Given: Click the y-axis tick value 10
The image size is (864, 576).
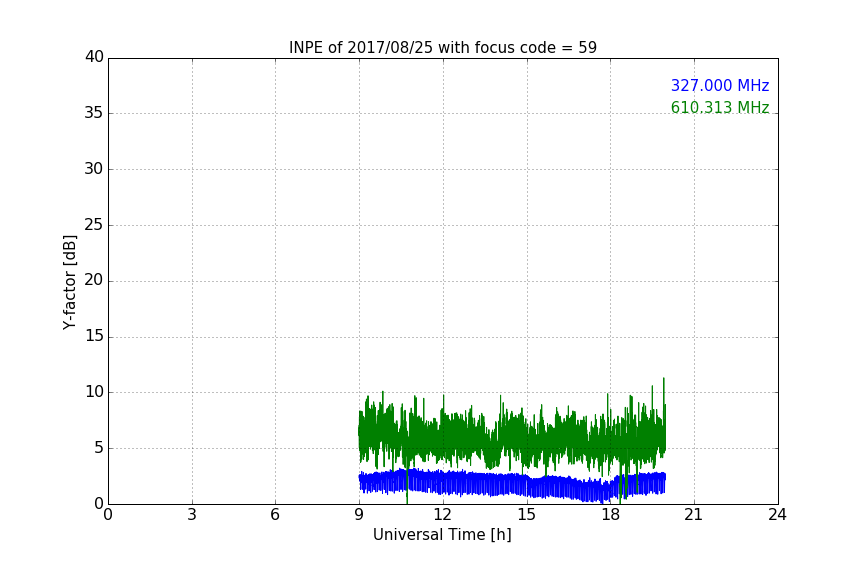Looking at the screenshot, I should click(x=94, y=392).
